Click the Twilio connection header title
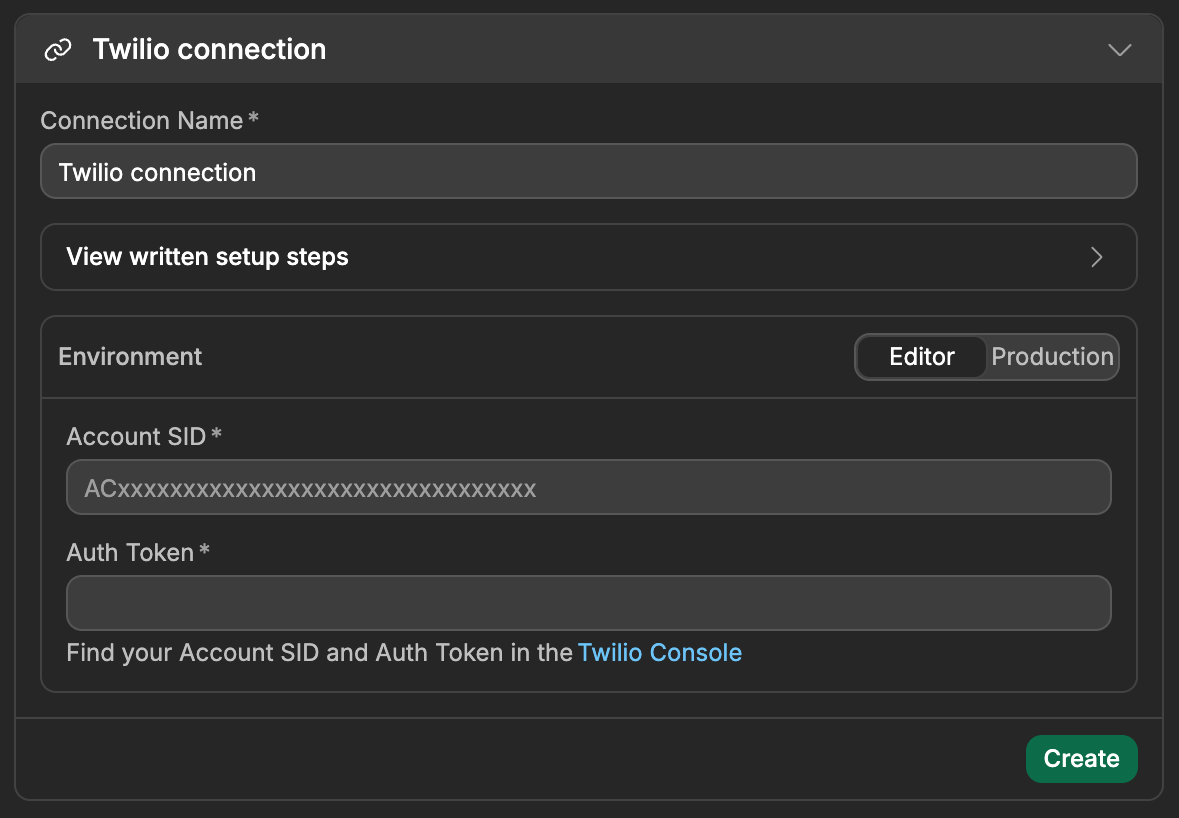 click(x=209, y=50)
